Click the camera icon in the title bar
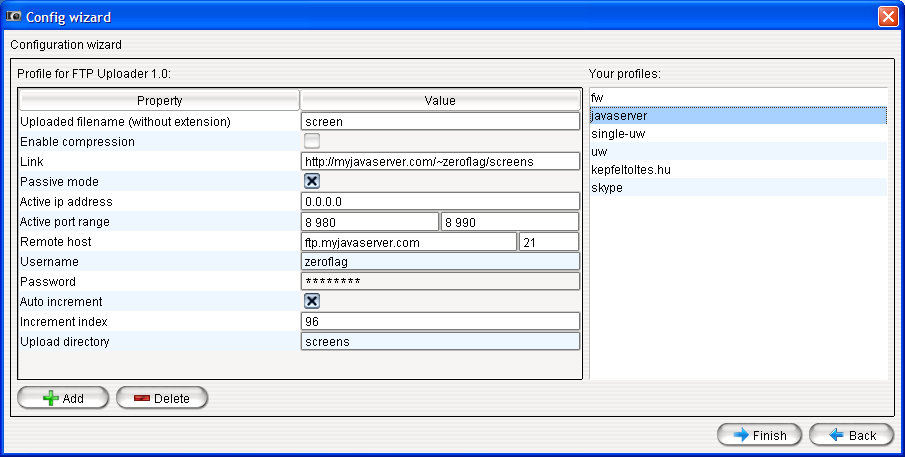 pyautogui.click(x=13, y=17)
